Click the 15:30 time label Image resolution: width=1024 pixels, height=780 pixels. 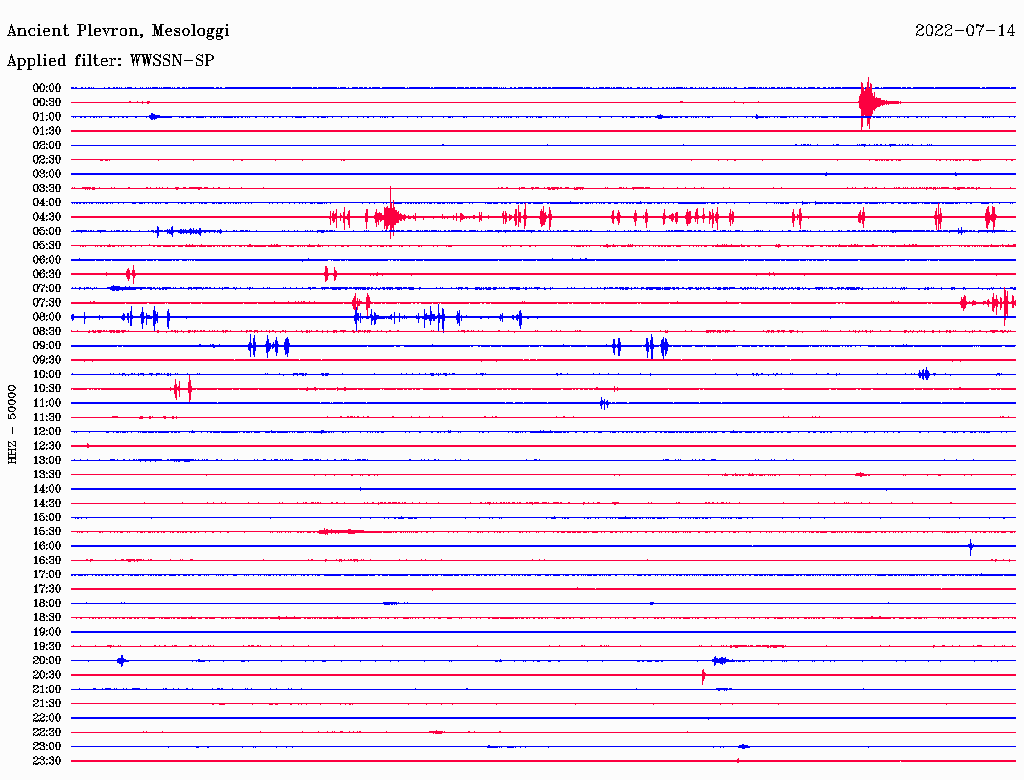click(x=47, y=532)
